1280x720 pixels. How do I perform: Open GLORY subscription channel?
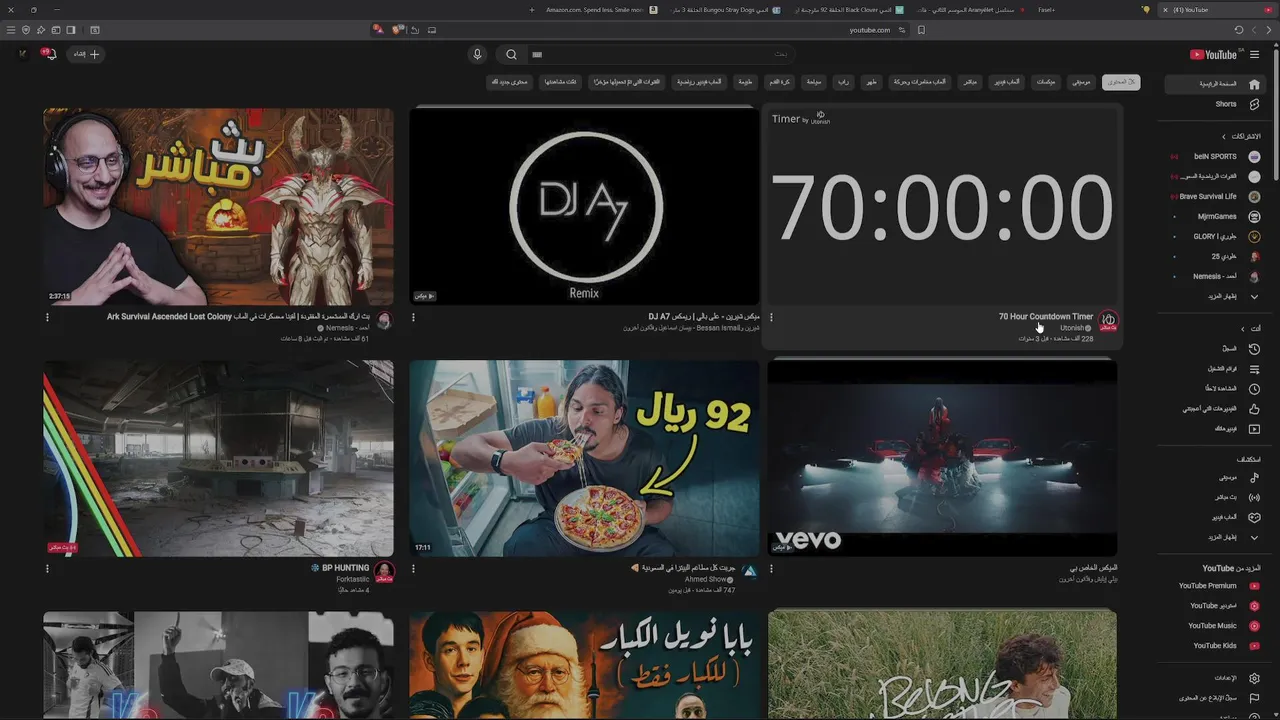pyautogui.click(x=1217, y=237)
